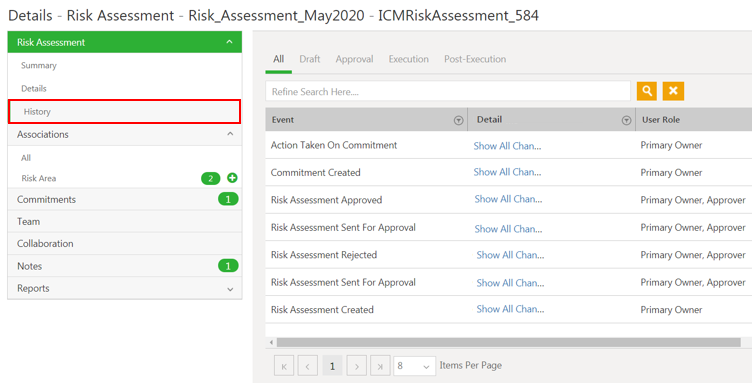
Task: Show all changes for Risk Assessment Approved
Action: [x=508, y=199]
